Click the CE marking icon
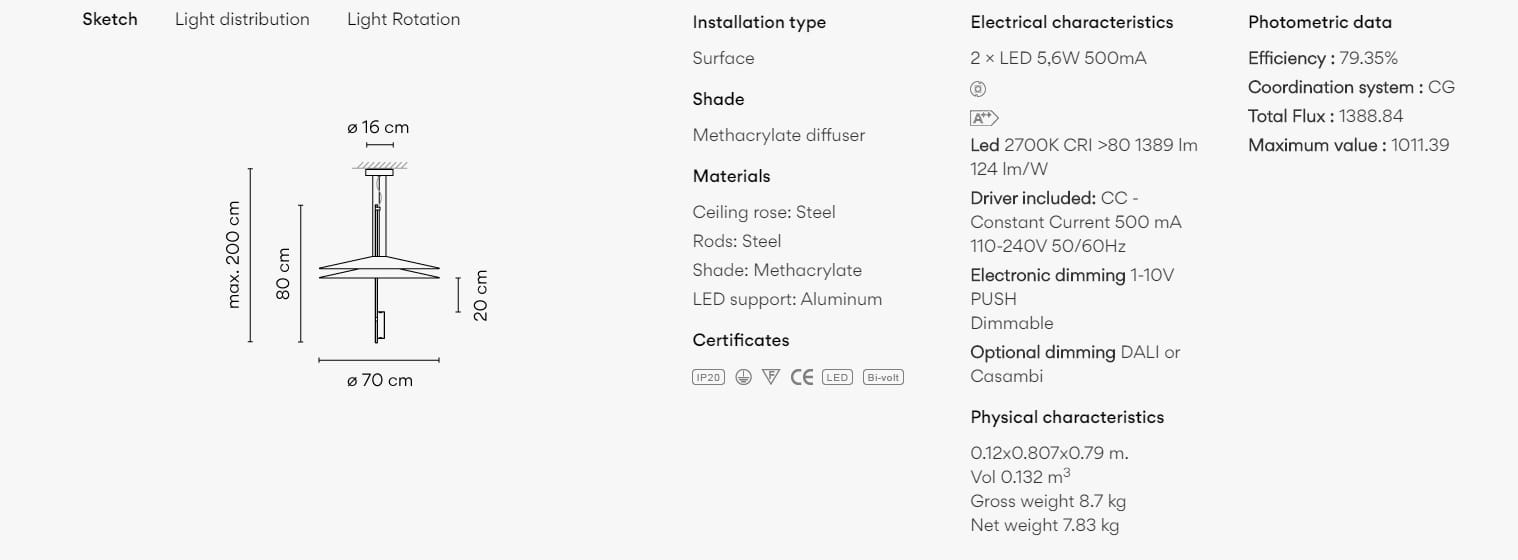 pyautogui.click(x=801, y=377)
